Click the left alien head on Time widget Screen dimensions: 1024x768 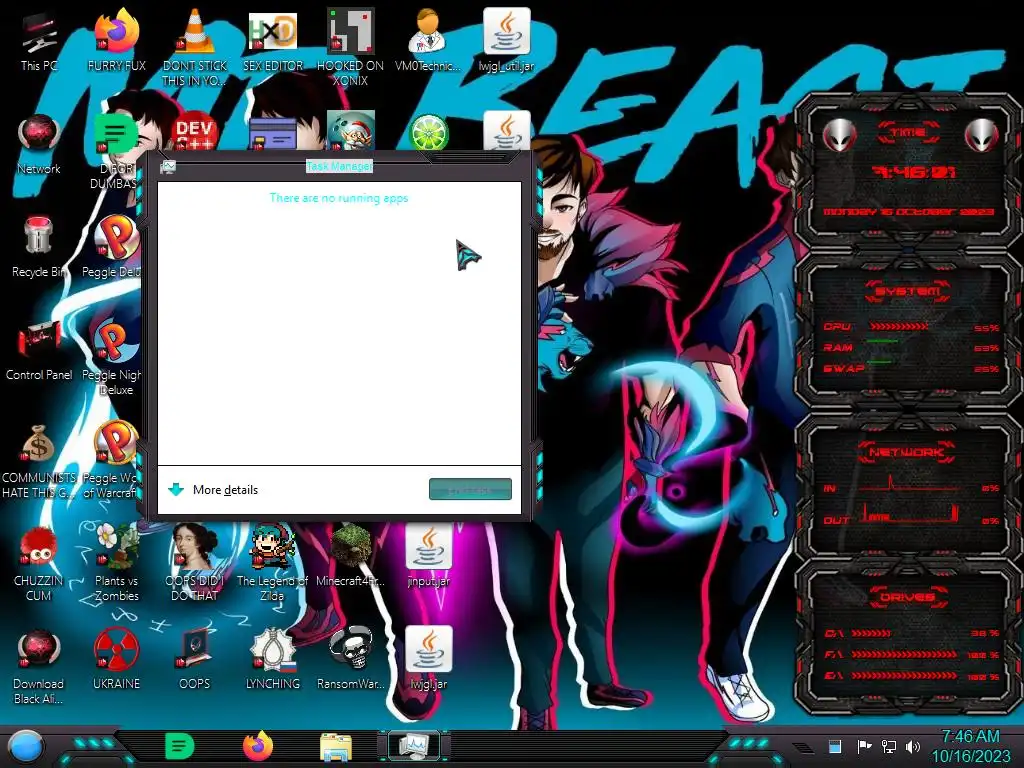pyautogui.click(x=839, y=135)
